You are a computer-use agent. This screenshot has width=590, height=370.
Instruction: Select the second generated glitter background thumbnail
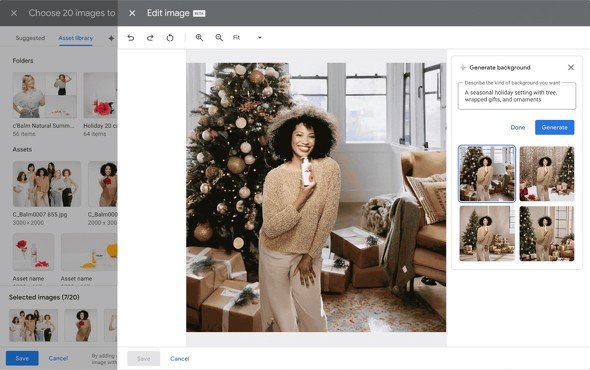coord(547,174)
